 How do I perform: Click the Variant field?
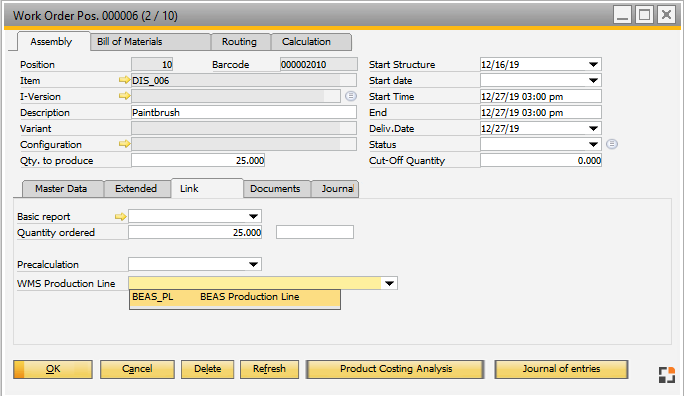click(244, 128)
